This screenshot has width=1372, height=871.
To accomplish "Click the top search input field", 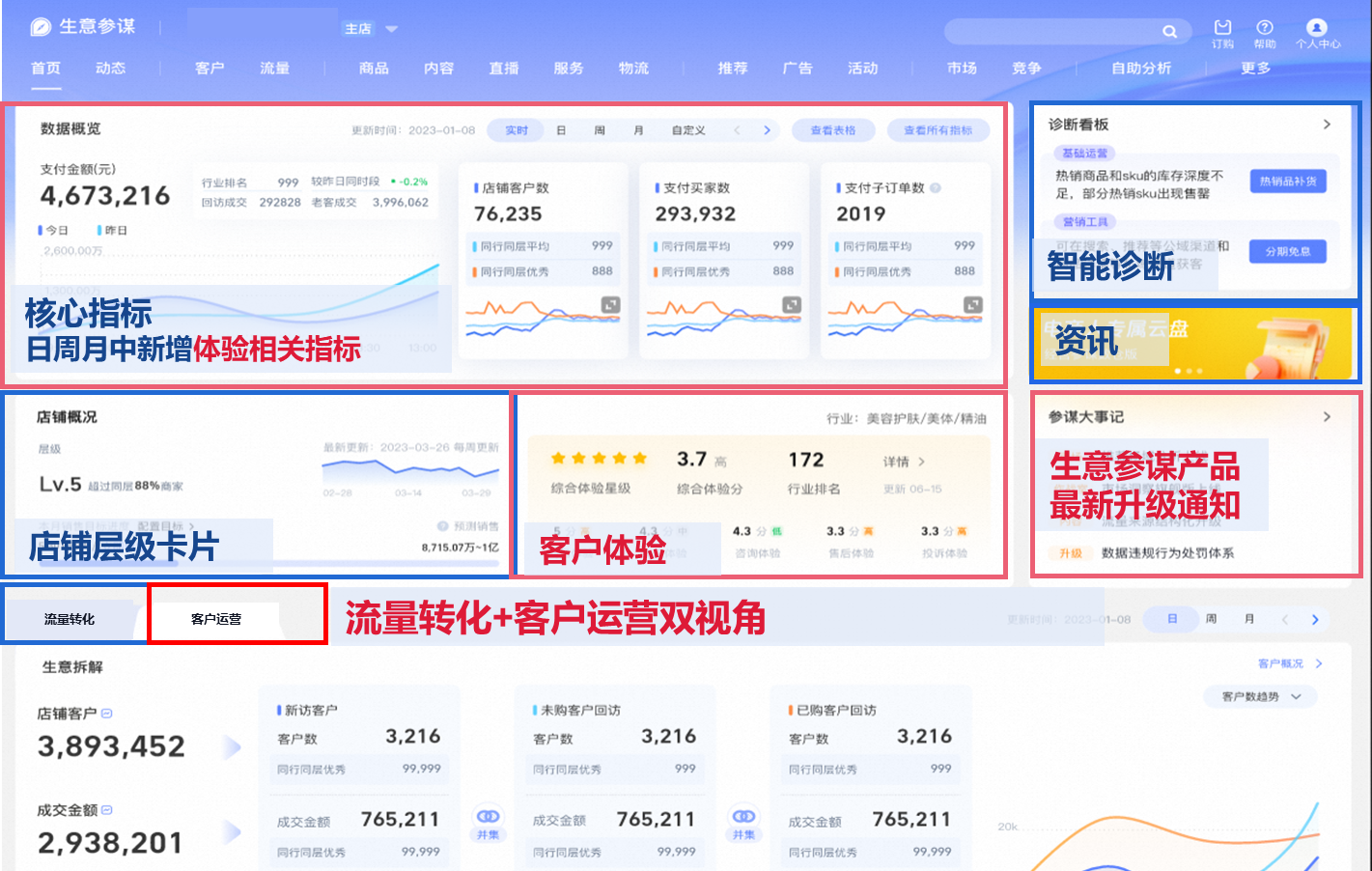I will [1066, 32].
